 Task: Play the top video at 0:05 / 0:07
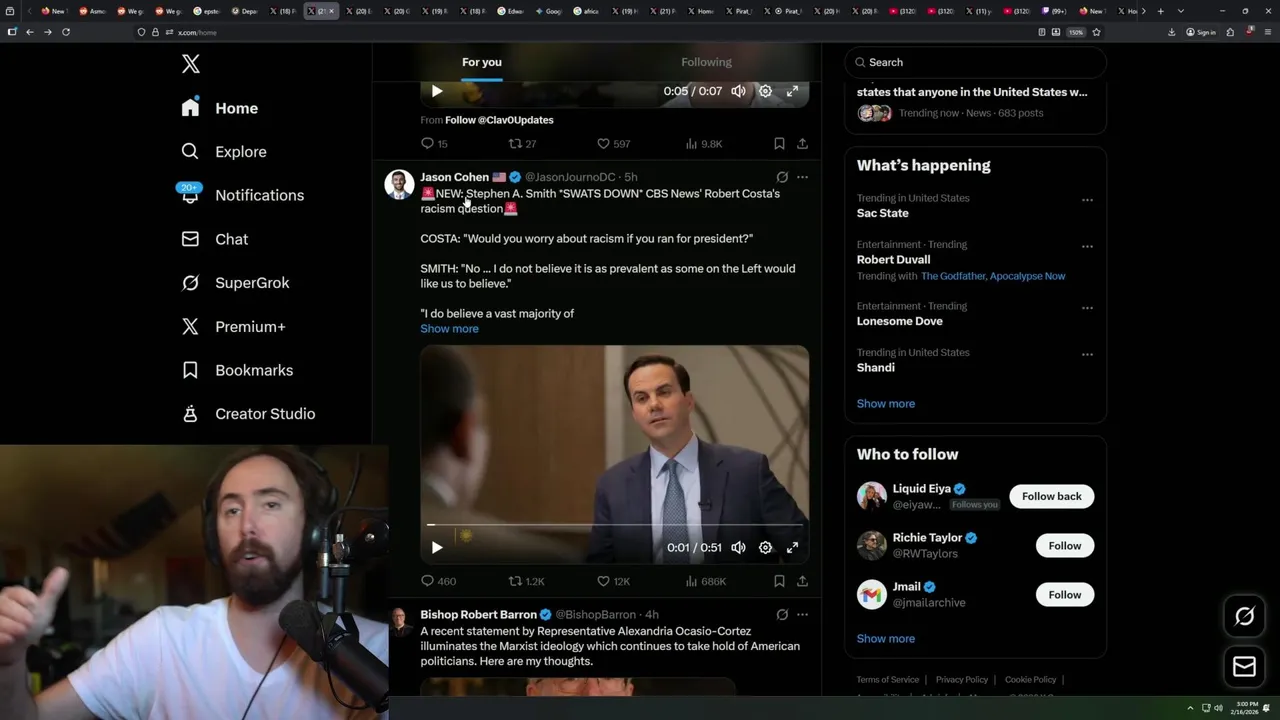pyautogui.click(x=437, y=91)
